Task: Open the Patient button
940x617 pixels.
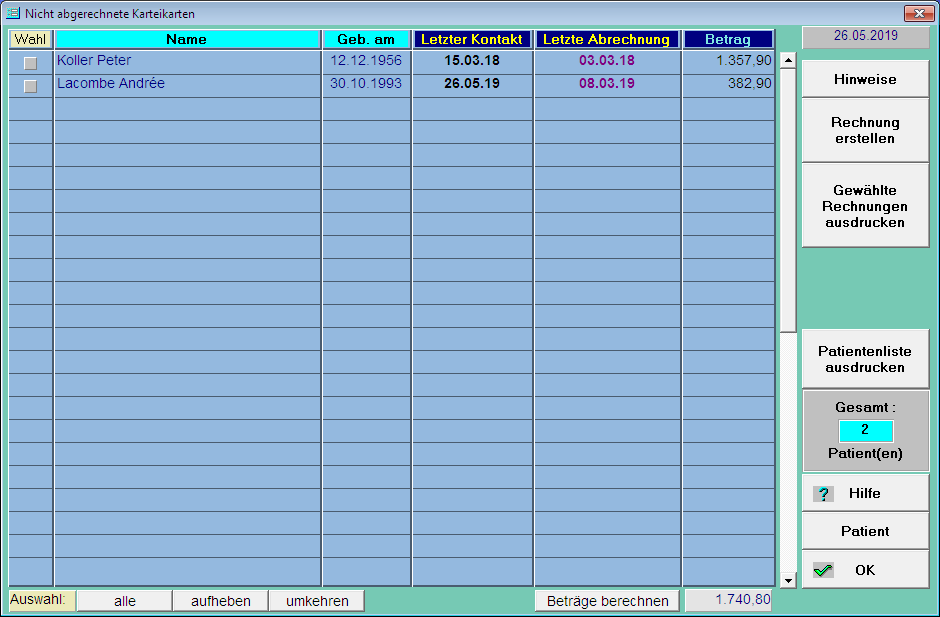Action: click(x=865, y=531)
